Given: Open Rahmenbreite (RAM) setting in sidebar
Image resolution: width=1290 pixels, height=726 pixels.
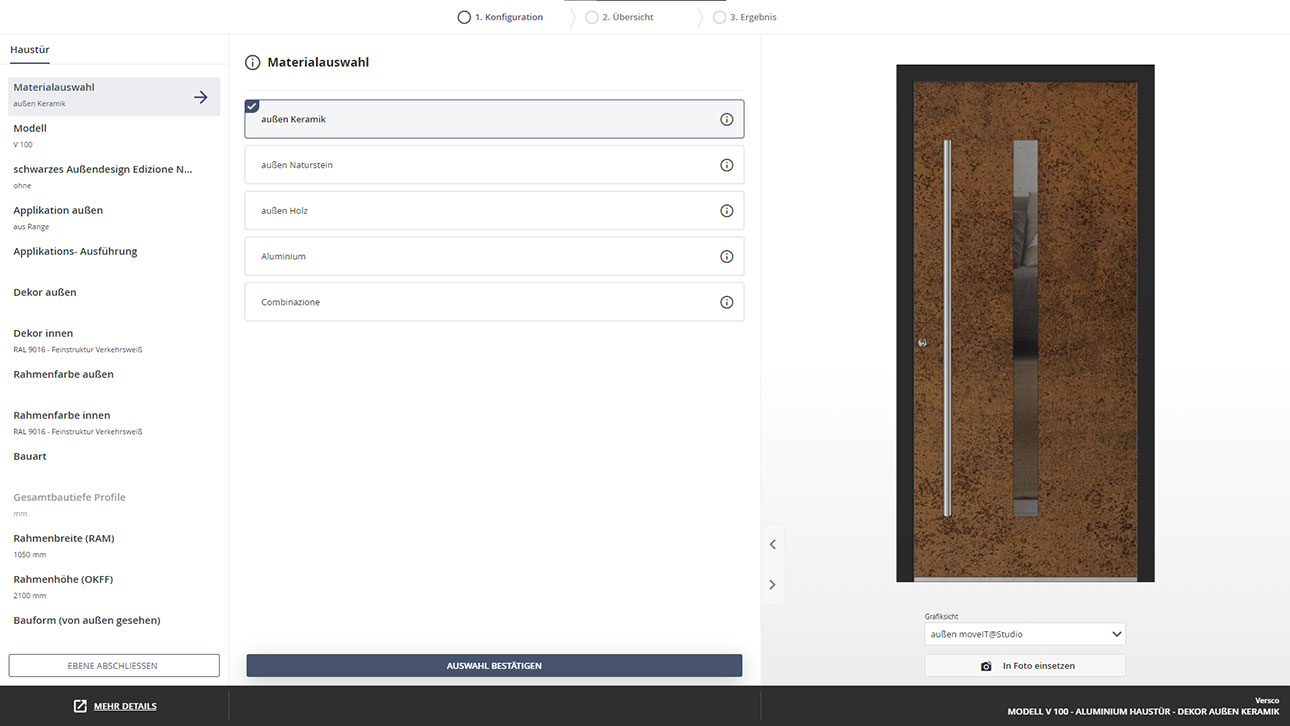Looking at the screenshot, I should [x=64, y=545].
